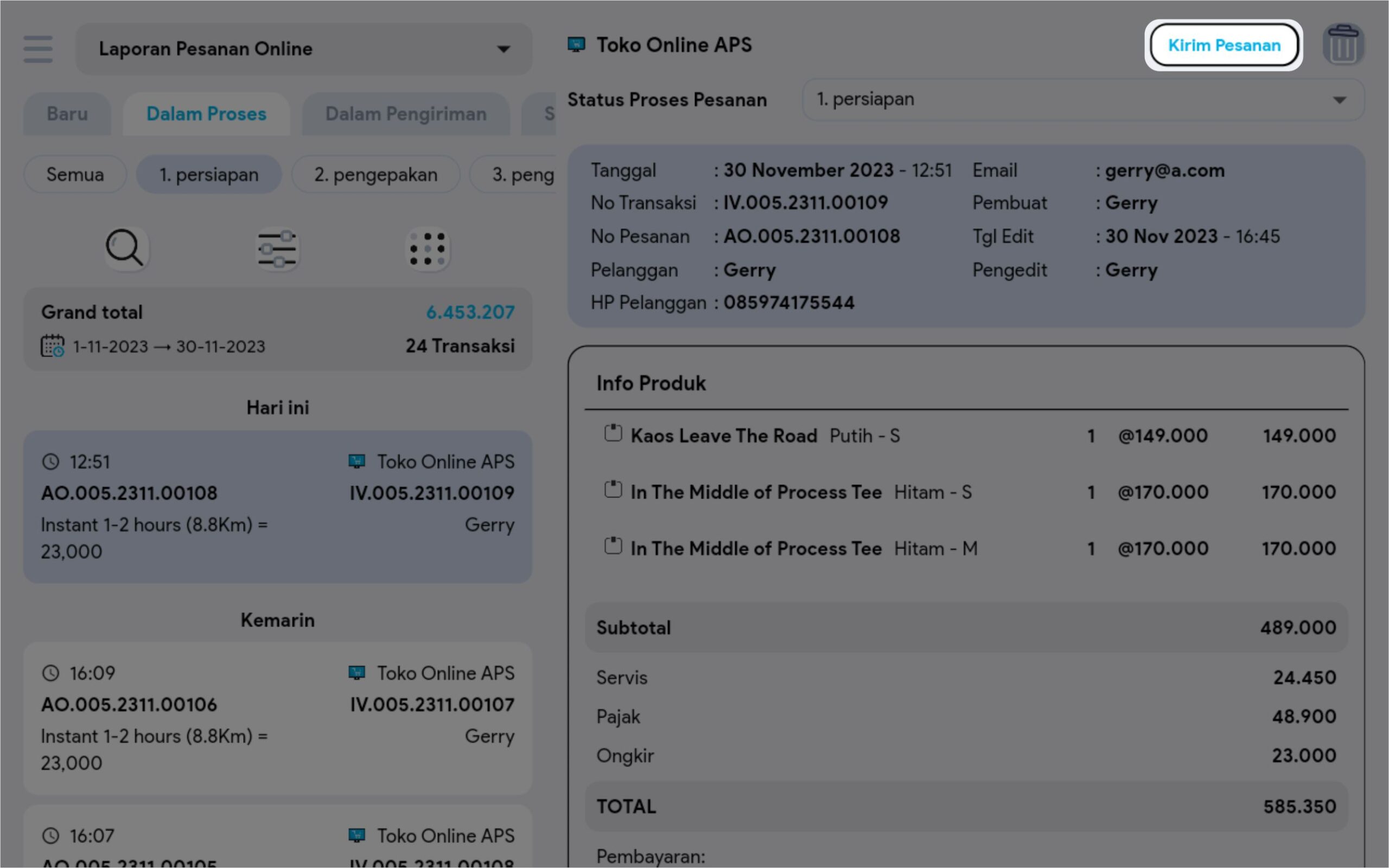Viewport: 1389px width, 868px height.
Task: Select the Semua filter chip
Action: click(75, 175)
